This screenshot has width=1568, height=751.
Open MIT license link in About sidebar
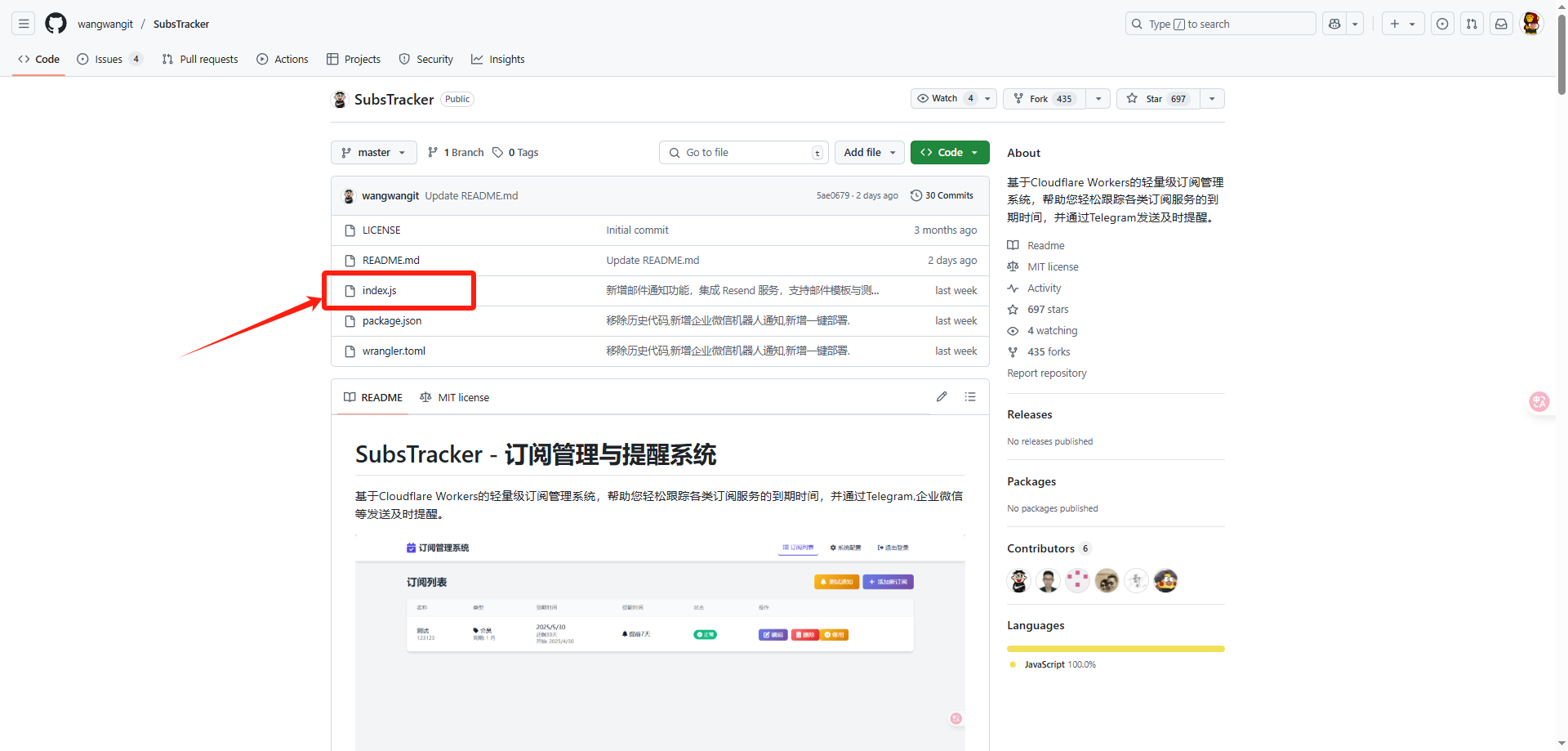tap(1043, 266)
